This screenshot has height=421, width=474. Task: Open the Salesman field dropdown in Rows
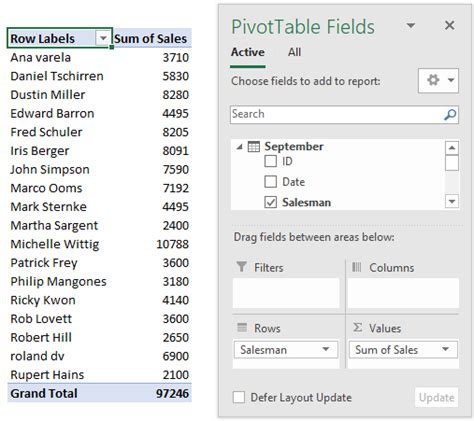[x=326, y=349]
